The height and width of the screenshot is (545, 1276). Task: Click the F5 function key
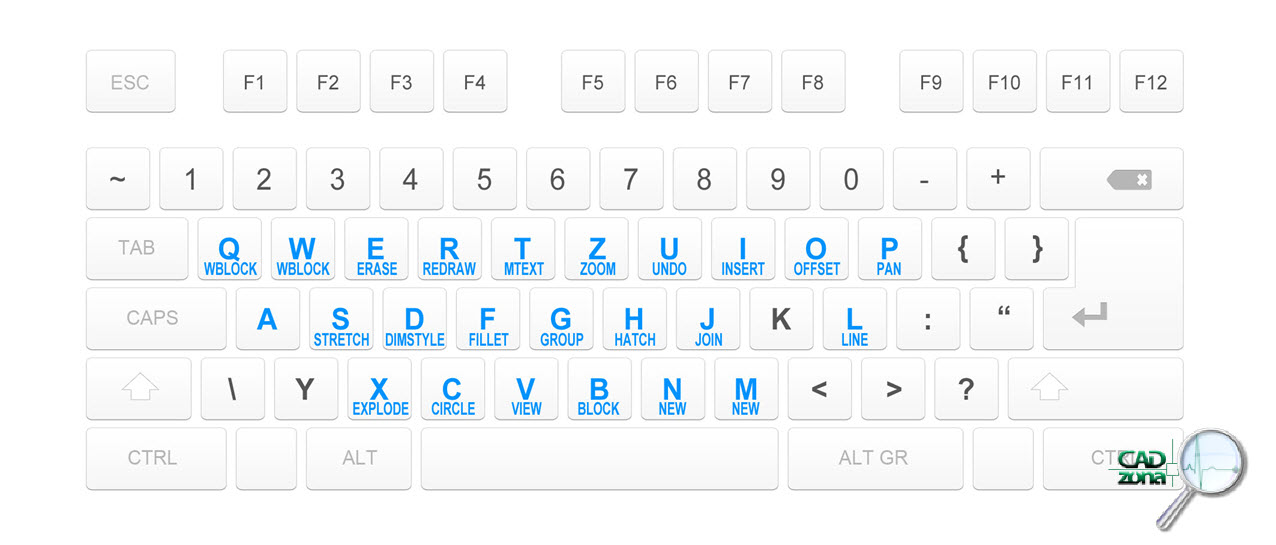tap(593, 82)
